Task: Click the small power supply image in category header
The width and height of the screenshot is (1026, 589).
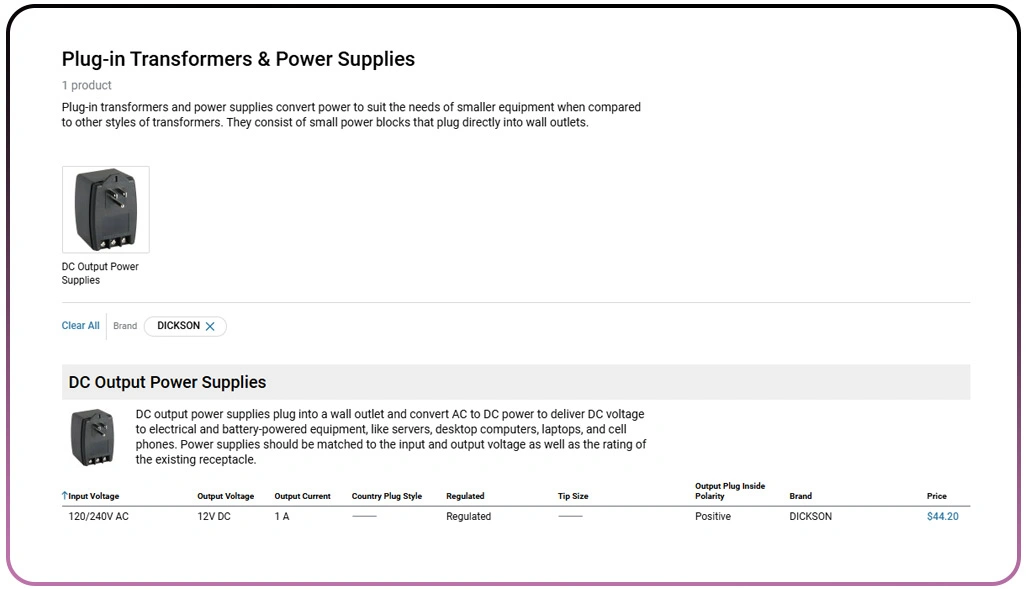Action: (90, 436)
